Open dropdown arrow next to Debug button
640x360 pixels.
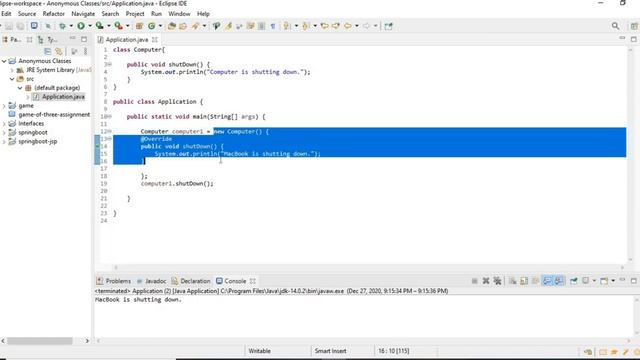coord(71,26)
